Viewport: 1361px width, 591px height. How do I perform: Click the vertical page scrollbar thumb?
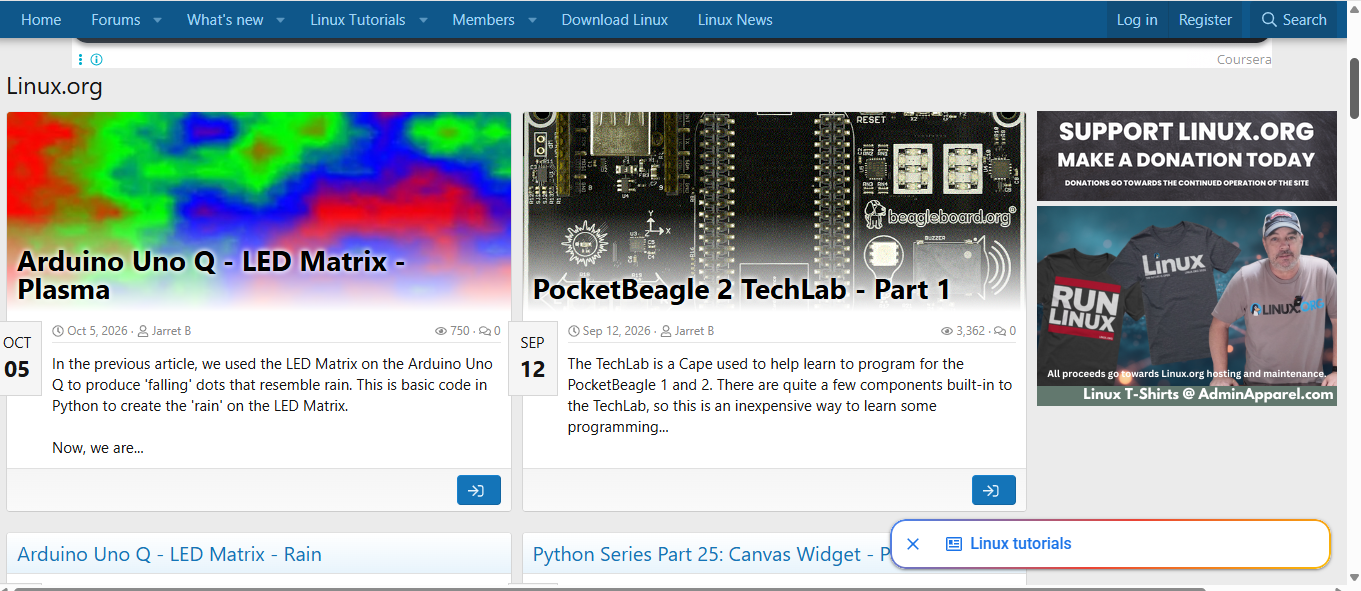click(x=1355, y=88)
